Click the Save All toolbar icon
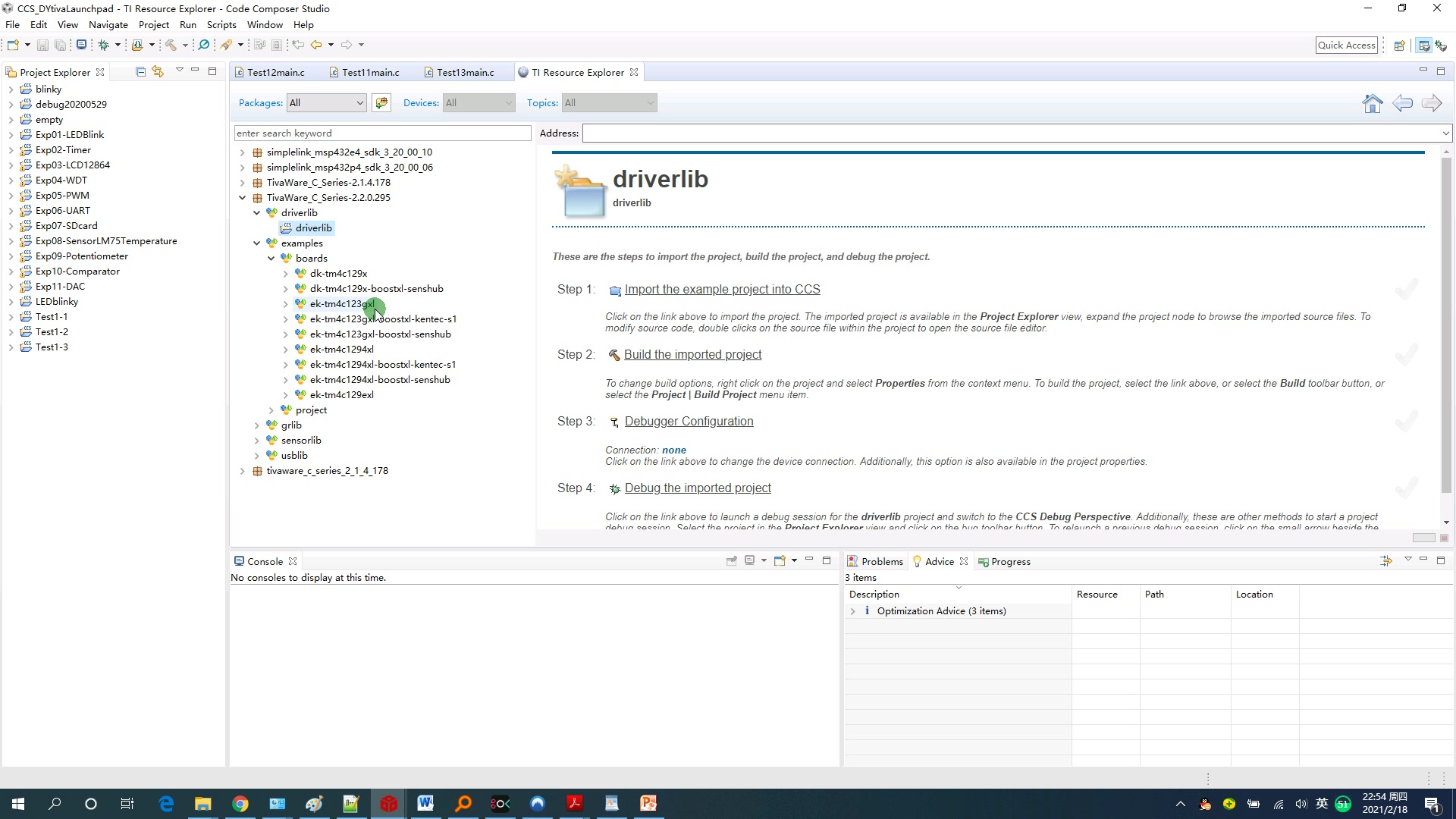The width and height of the screenshot is (1456, 819). point(60,45)
